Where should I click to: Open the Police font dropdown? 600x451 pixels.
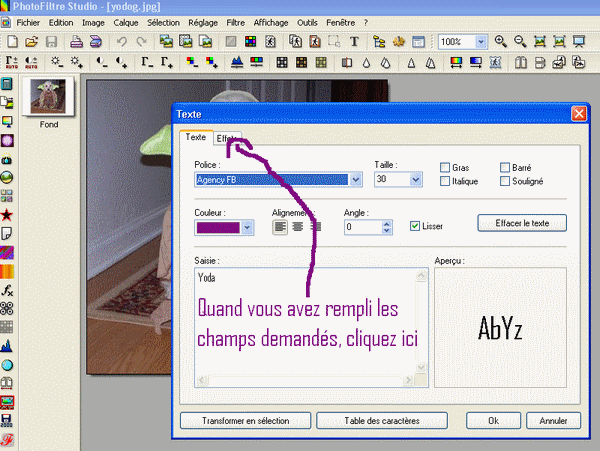(x=356, y=179)
